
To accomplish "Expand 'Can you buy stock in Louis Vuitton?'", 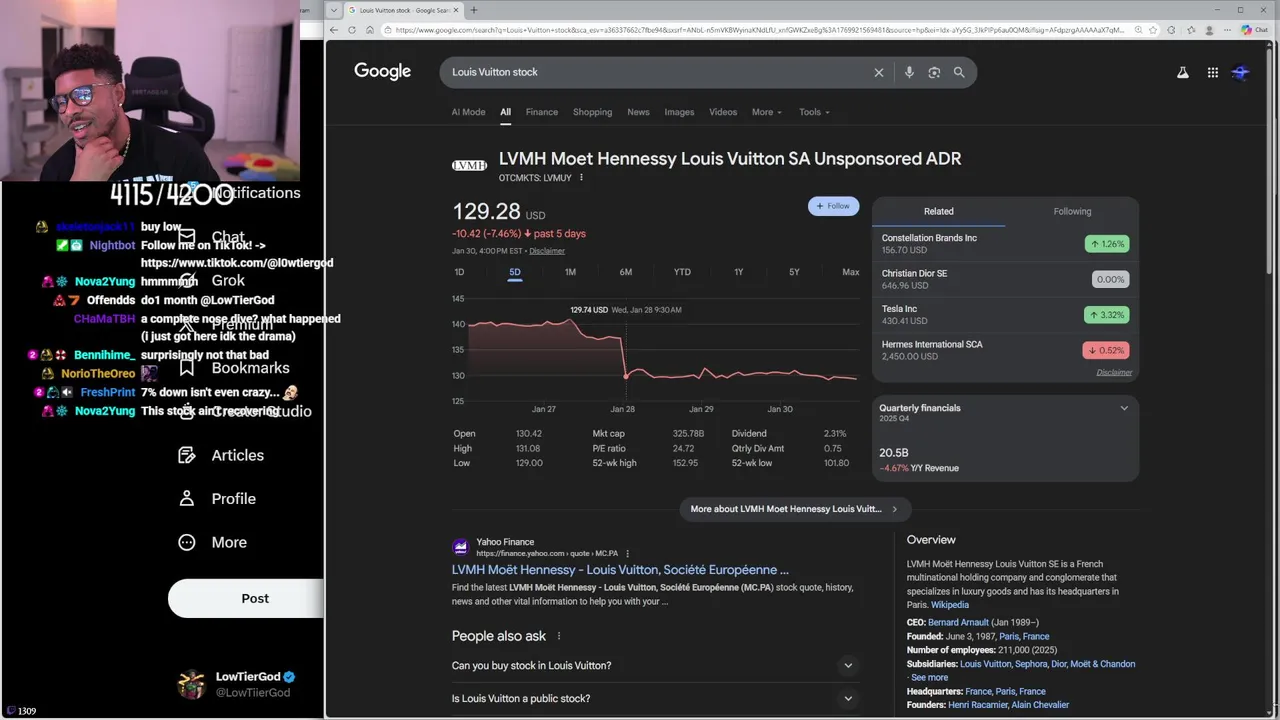I will click(x=655, y=665).
